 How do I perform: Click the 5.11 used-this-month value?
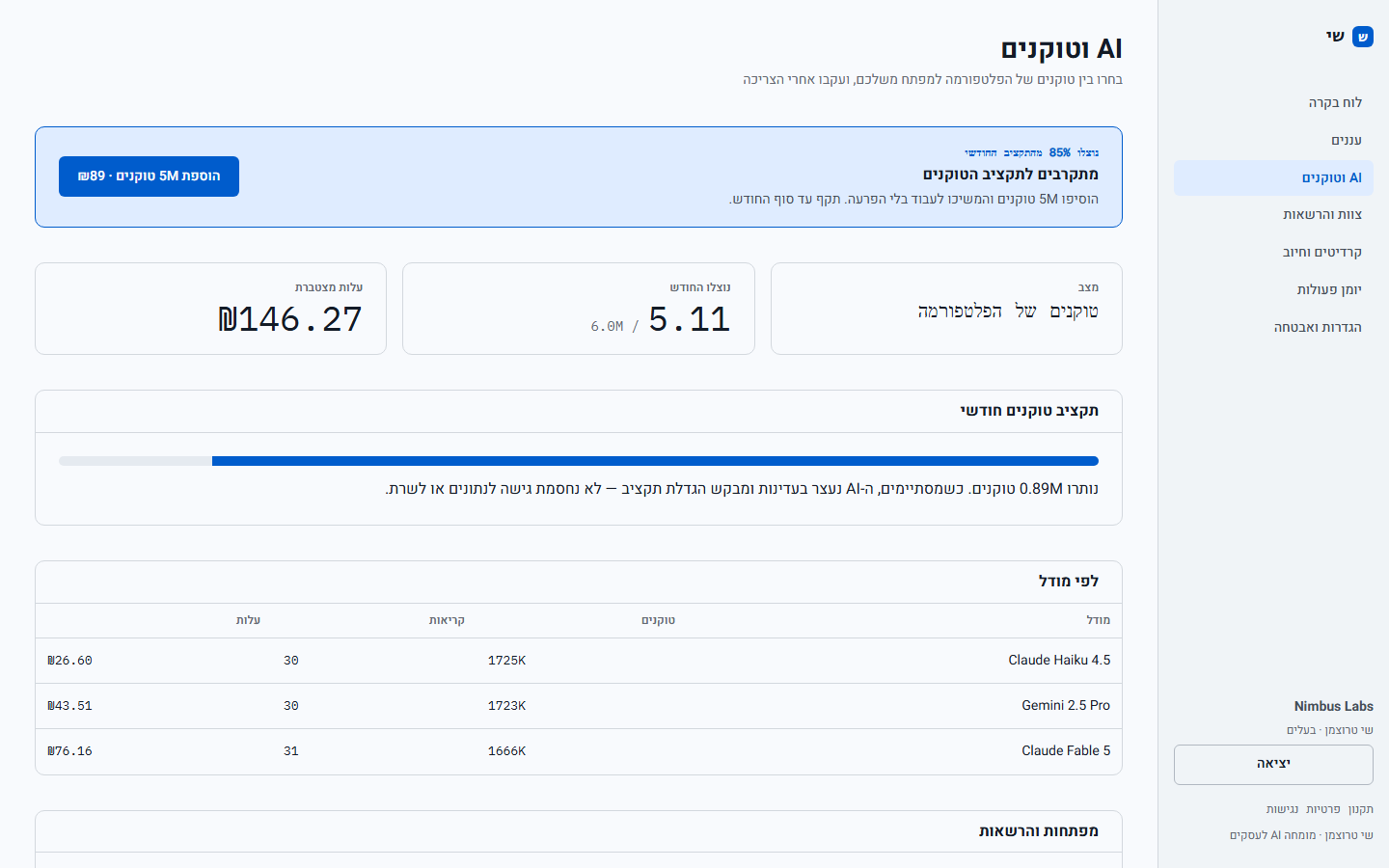coord(690,319)
